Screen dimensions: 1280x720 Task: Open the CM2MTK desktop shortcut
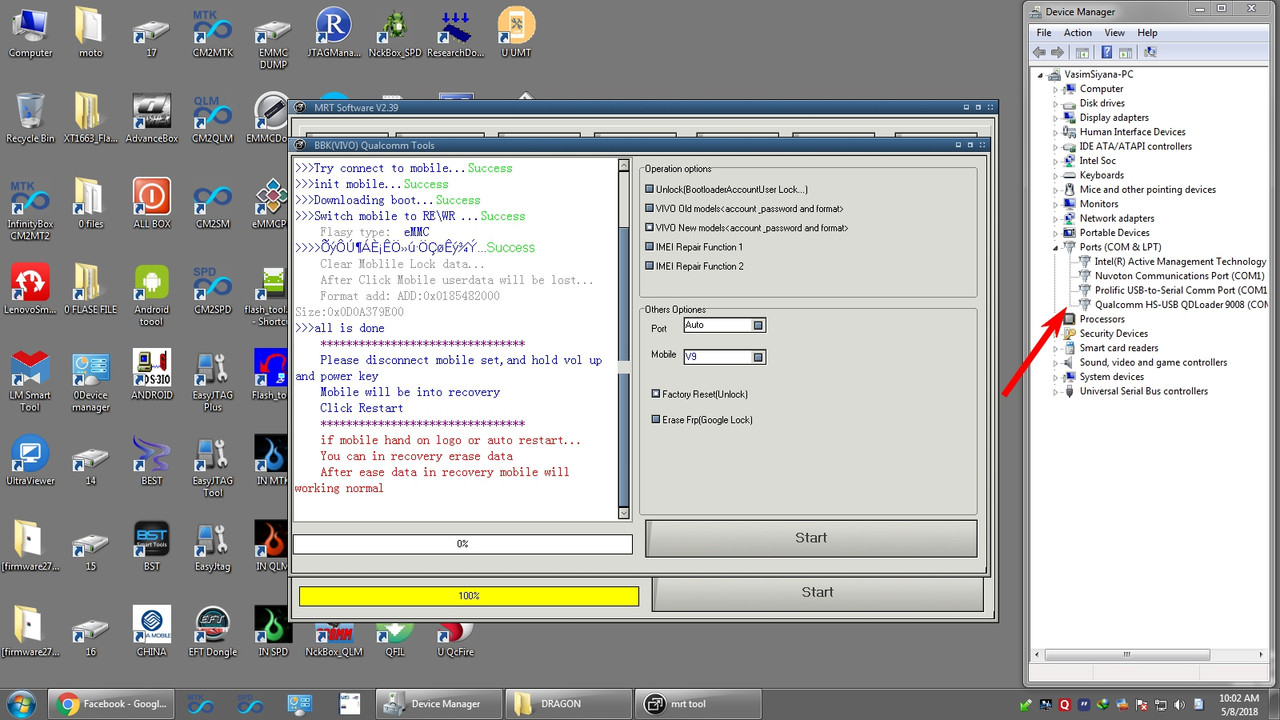[212, 33]
